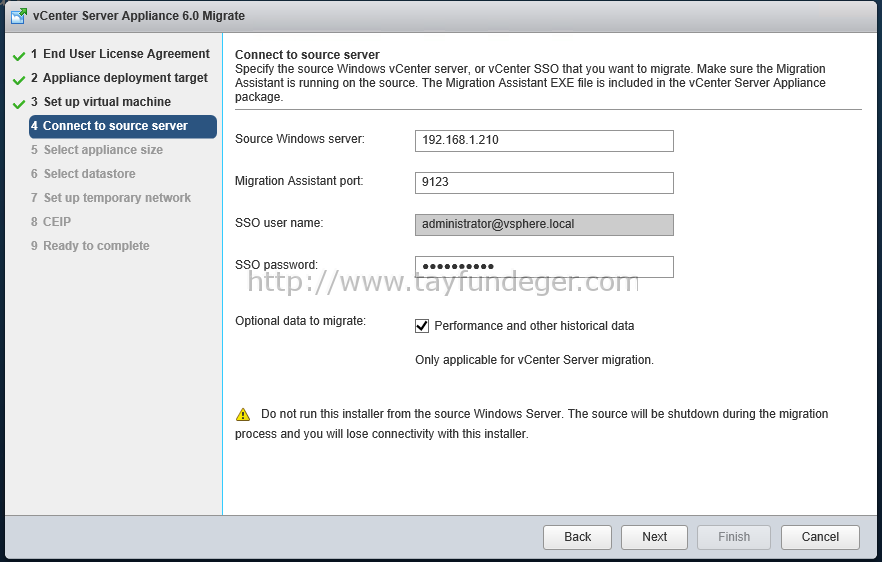Click the Migration Assistant port label
This screenshot has width=882, height=562.
(x=299, y=181)
